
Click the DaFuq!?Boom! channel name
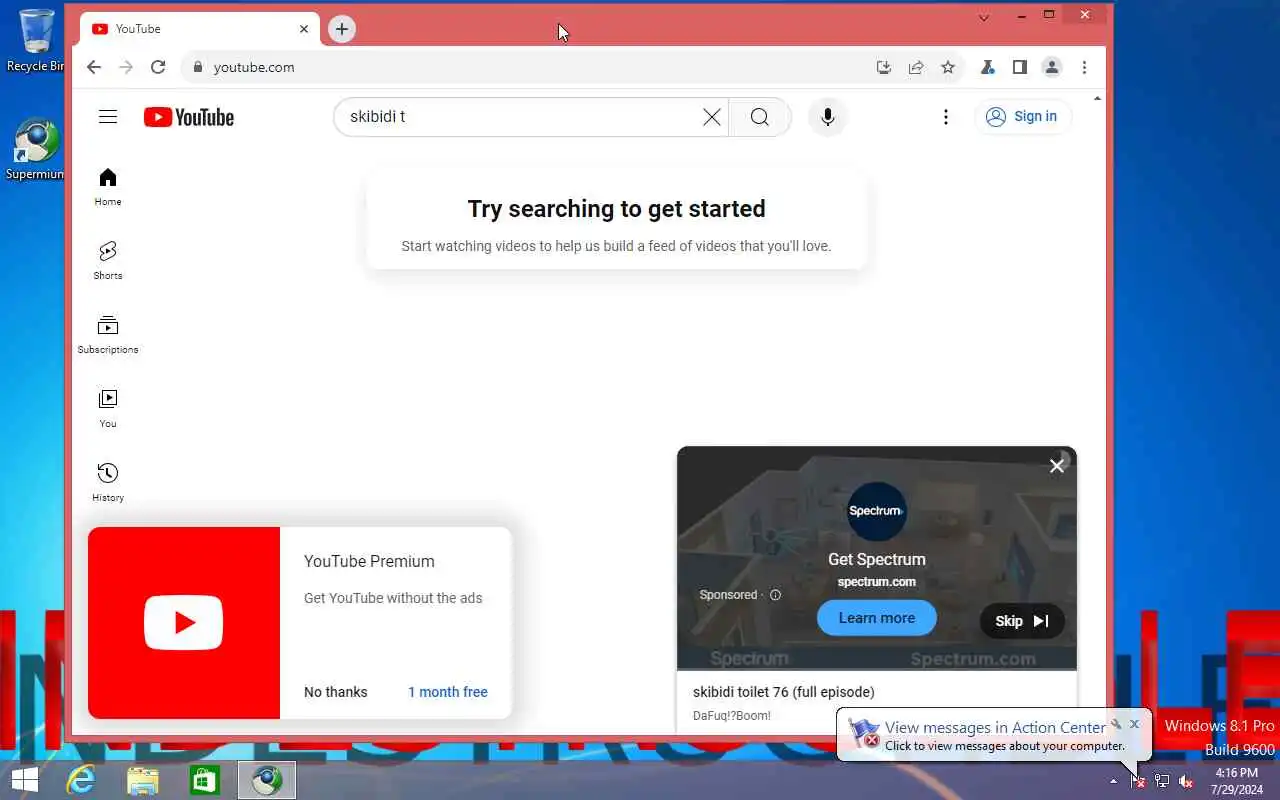[x=732, y=716]
